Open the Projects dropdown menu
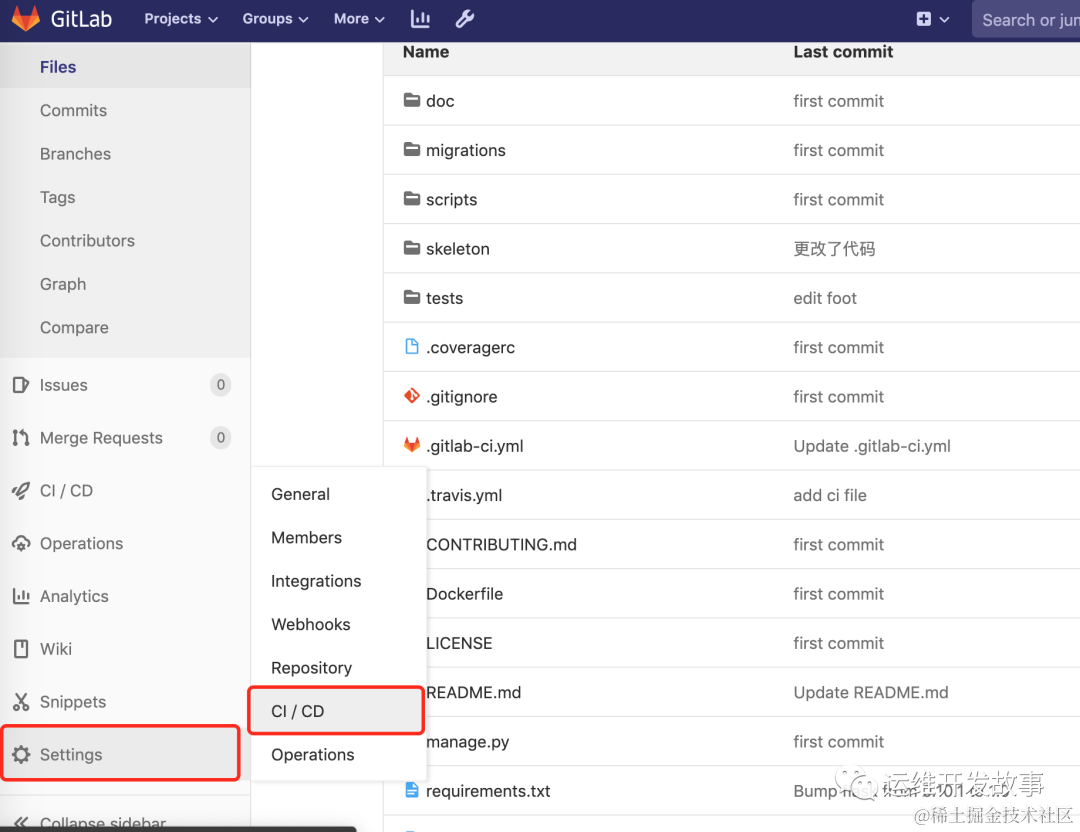Image resolution: width=1080 pixels, height=832 pixels. pos(181,19)
